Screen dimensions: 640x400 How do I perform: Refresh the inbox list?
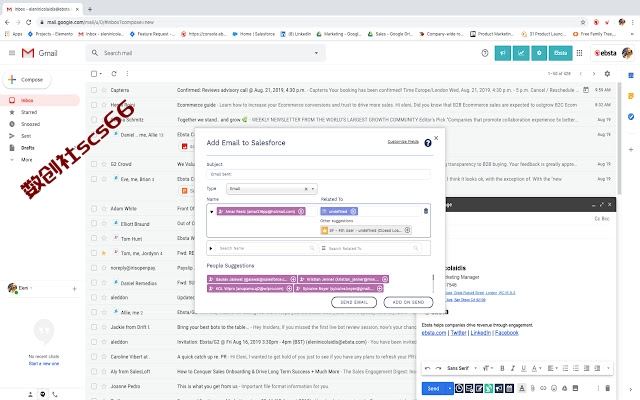pos(114,73)
